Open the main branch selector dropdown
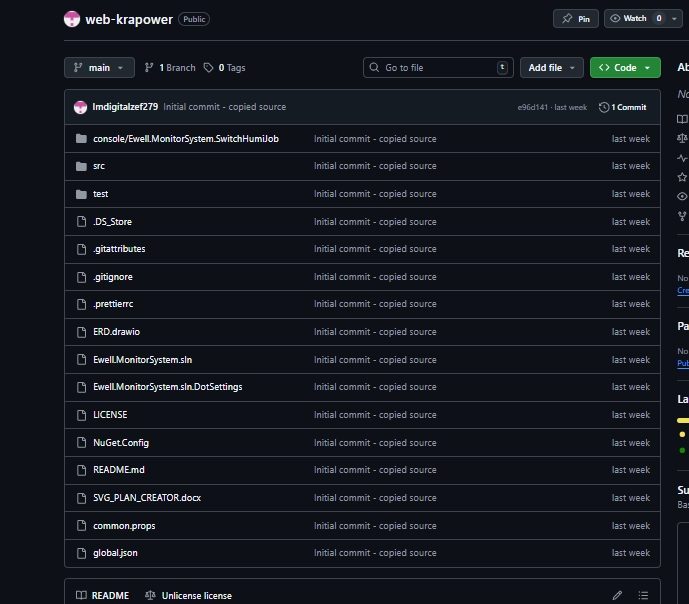The height and width of the screenshot is (604, 689). [99, 68]
